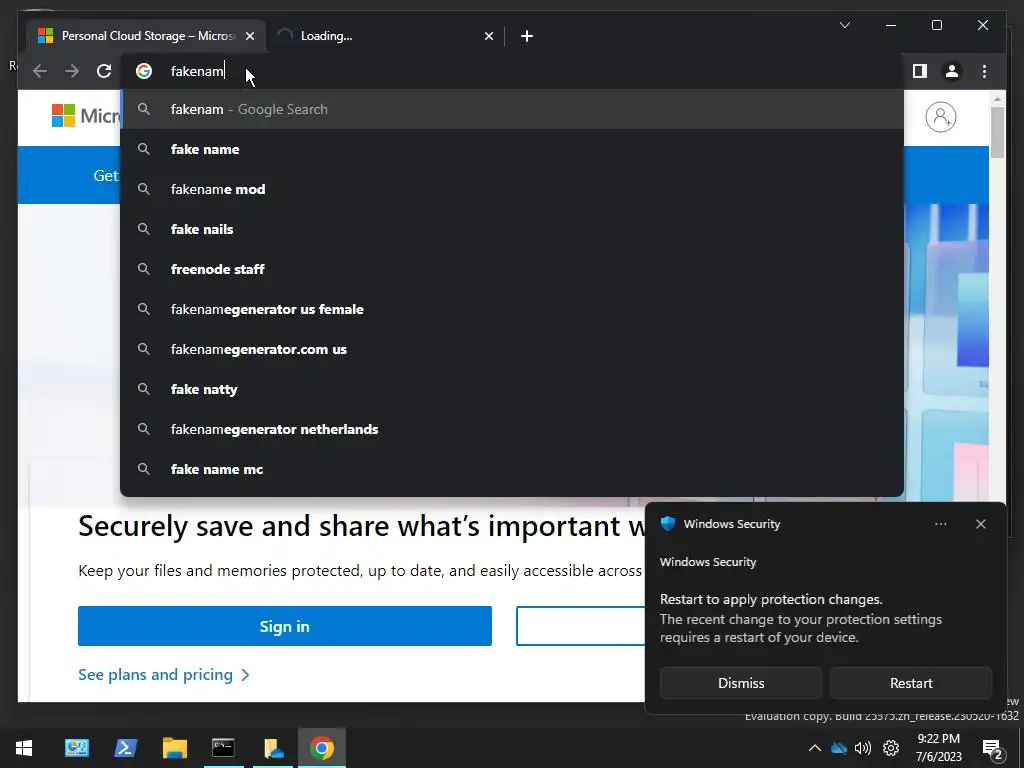Open File Explorer from the taskbar
Screen dimensions: 1024x768
(174, 748)
